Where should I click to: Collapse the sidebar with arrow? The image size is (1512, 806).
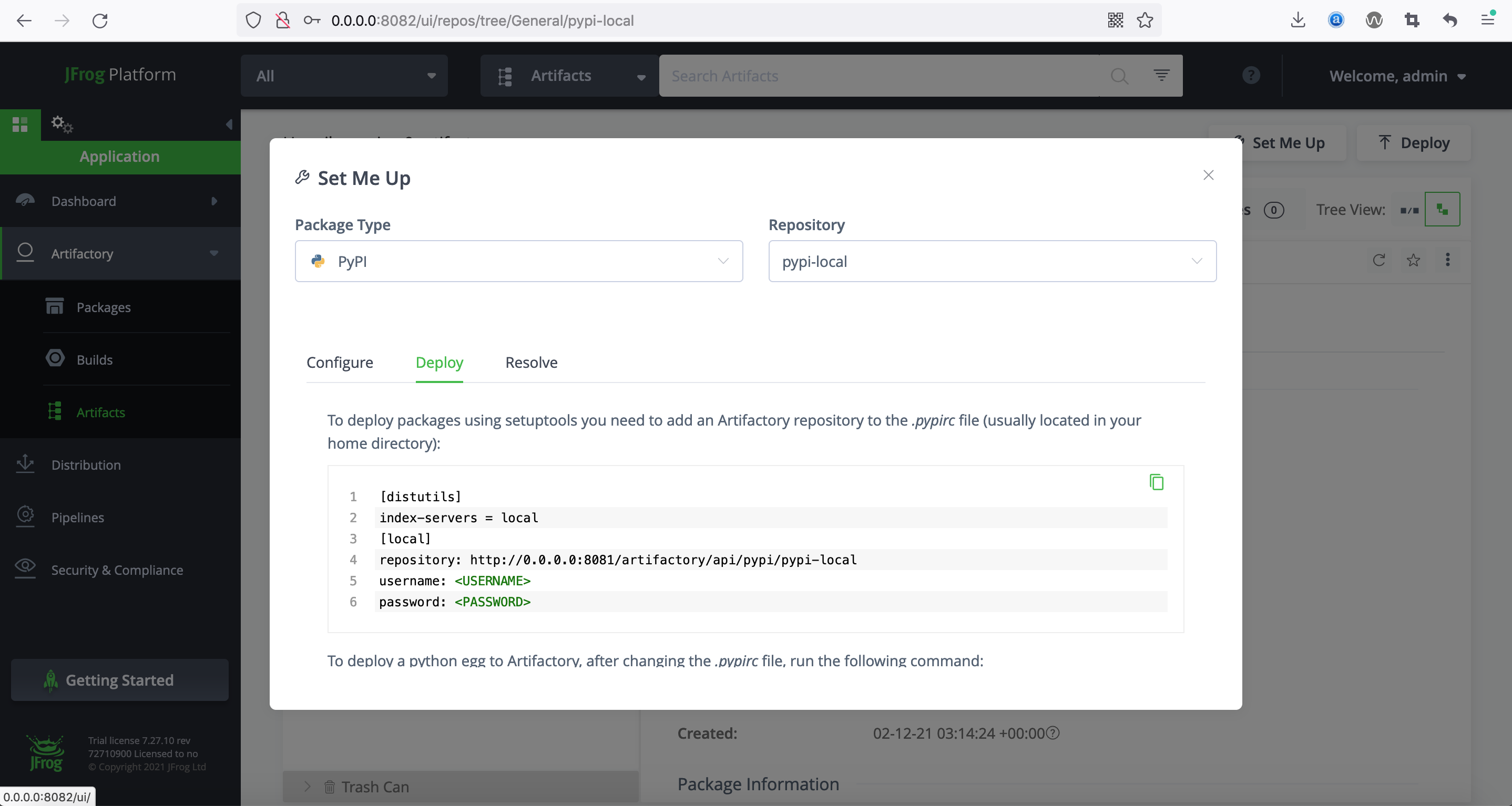[x=229, y=125]
